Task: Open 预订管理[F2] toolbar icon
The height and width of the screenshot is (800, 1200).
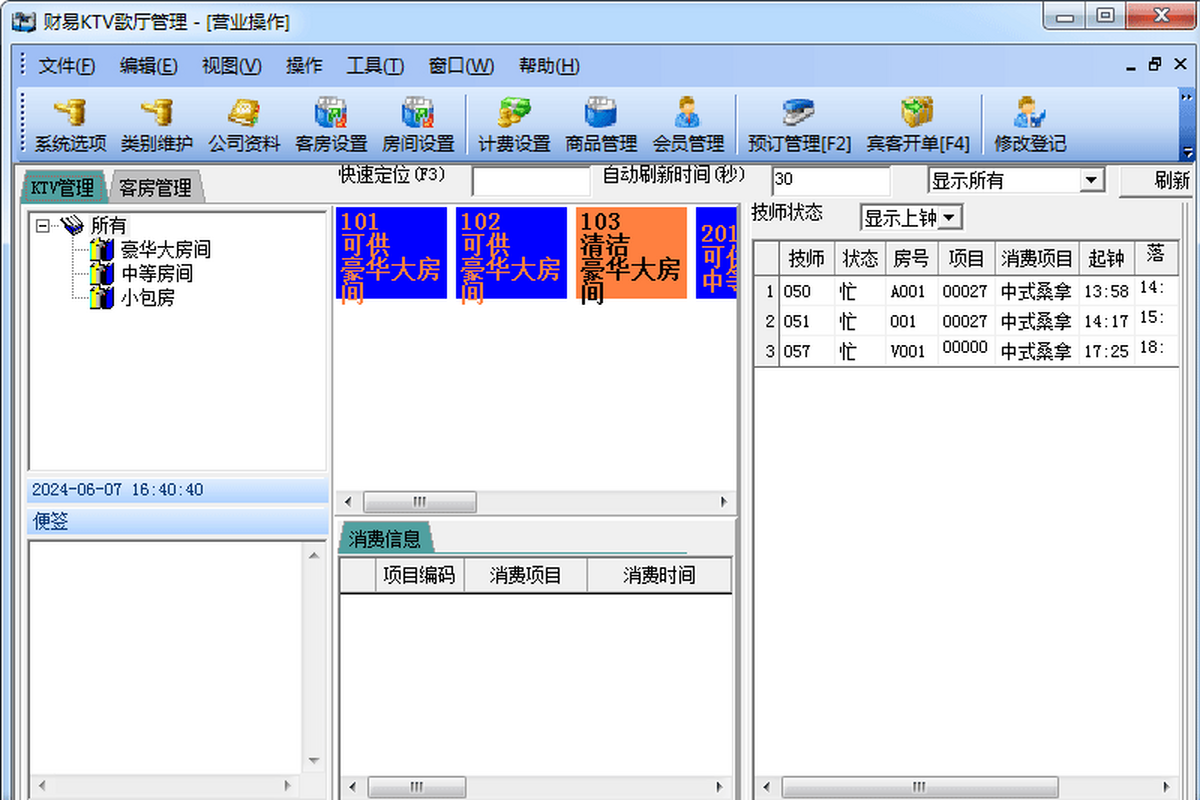Action: [x=799, y=125]
